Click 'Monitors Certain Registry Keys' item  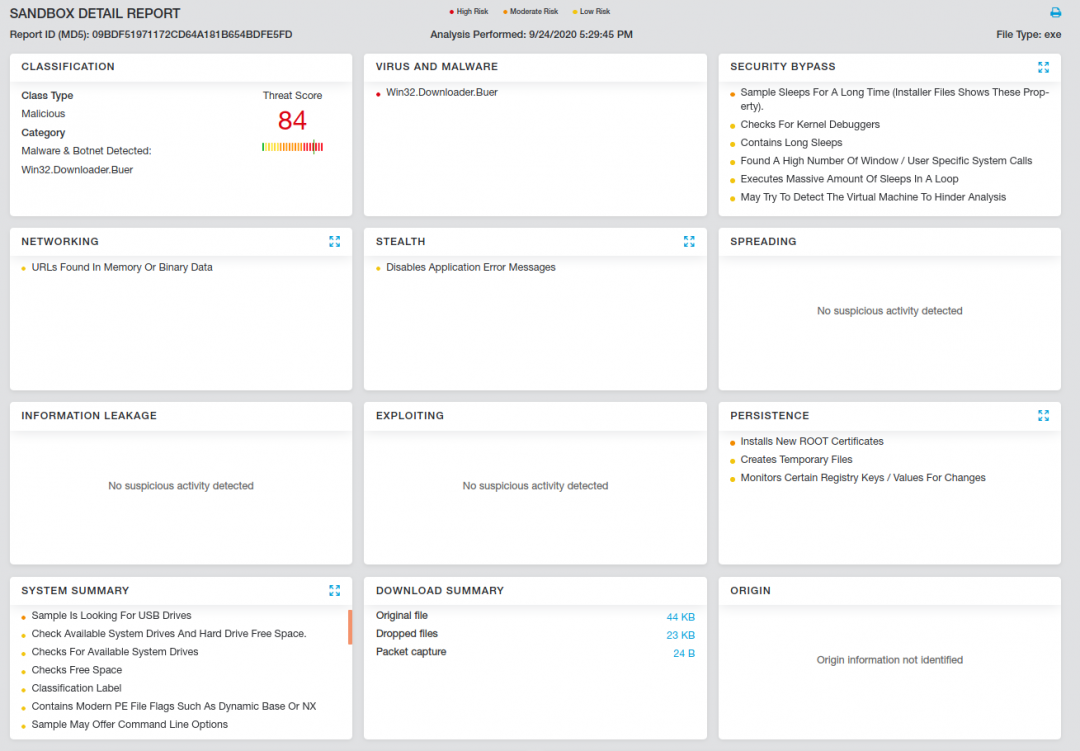click(x=862, y=478)
